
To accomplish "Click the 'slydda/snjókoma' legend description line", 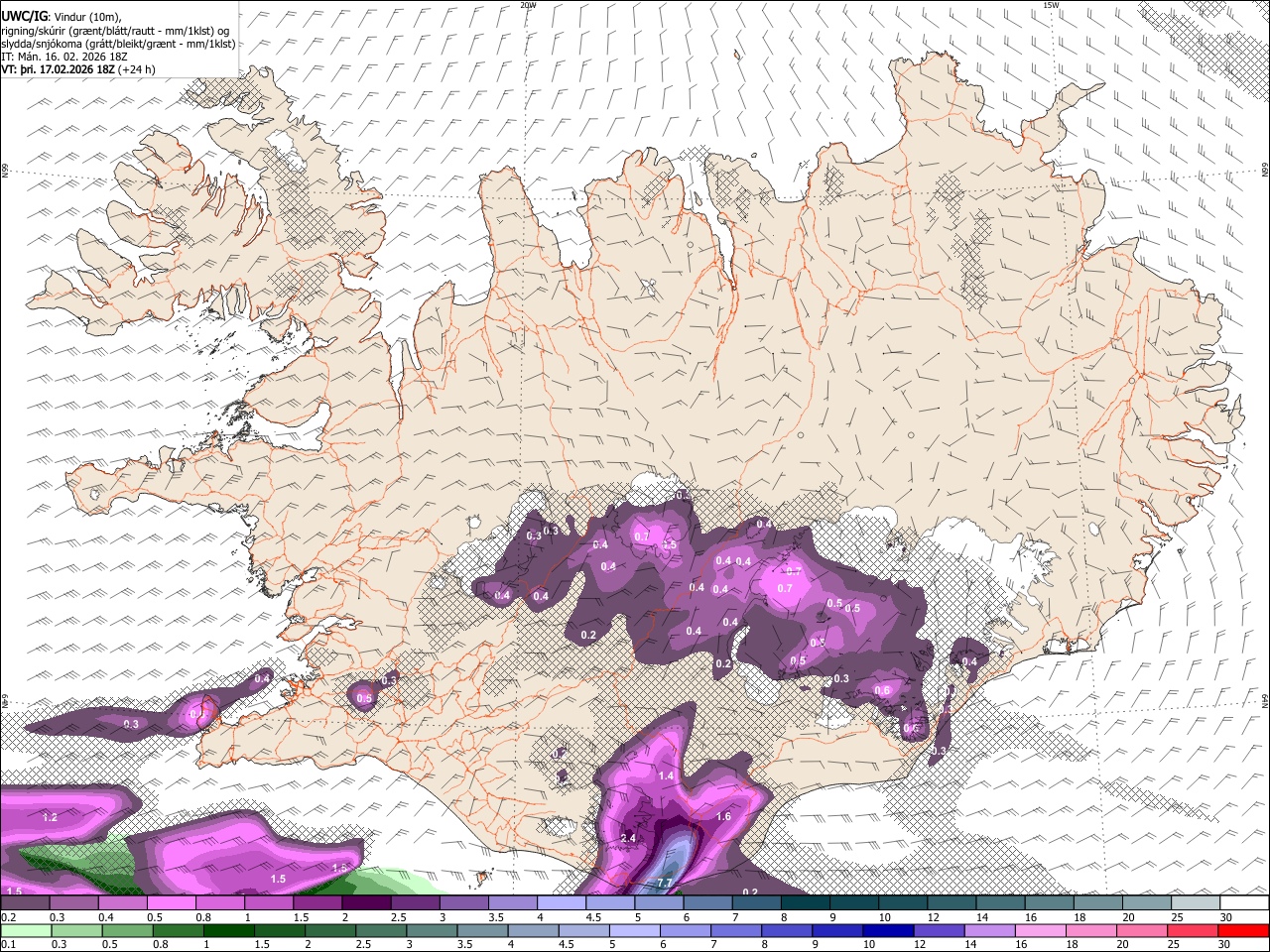I will click(118, 44).
